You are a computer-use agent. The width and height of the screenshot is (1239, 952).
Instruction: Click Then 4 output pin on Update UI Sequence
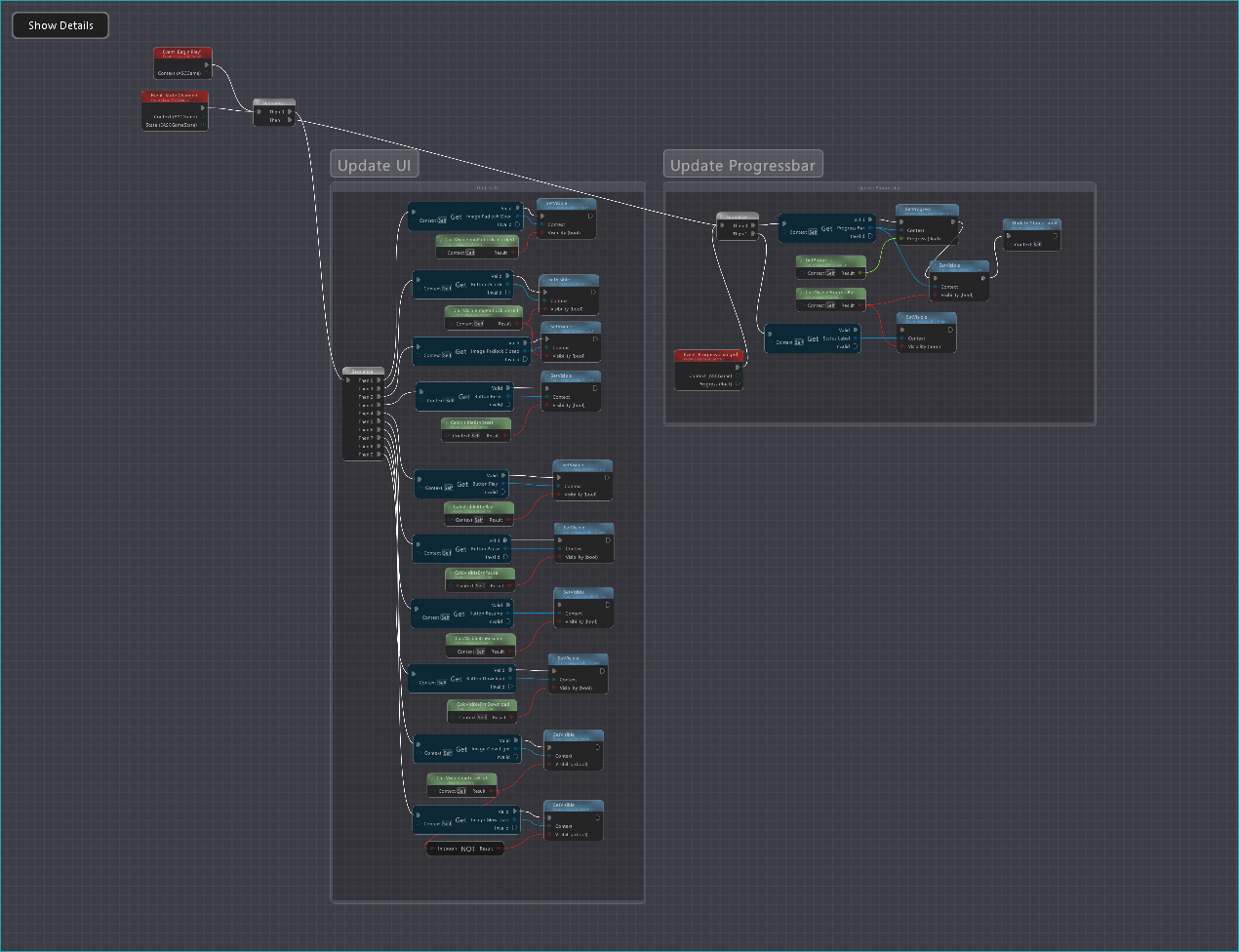[x=380, y=414]
